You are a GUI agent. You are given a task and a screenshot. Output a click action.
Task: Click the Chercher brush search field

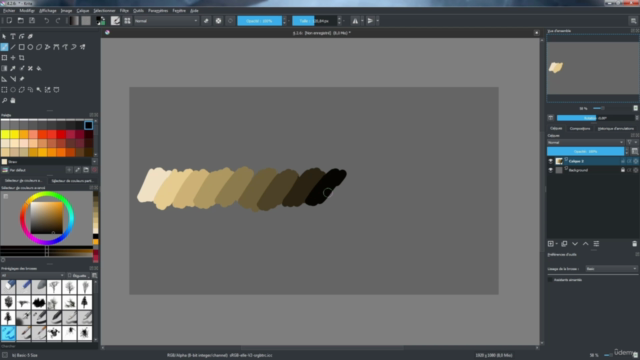pos(49,346)
